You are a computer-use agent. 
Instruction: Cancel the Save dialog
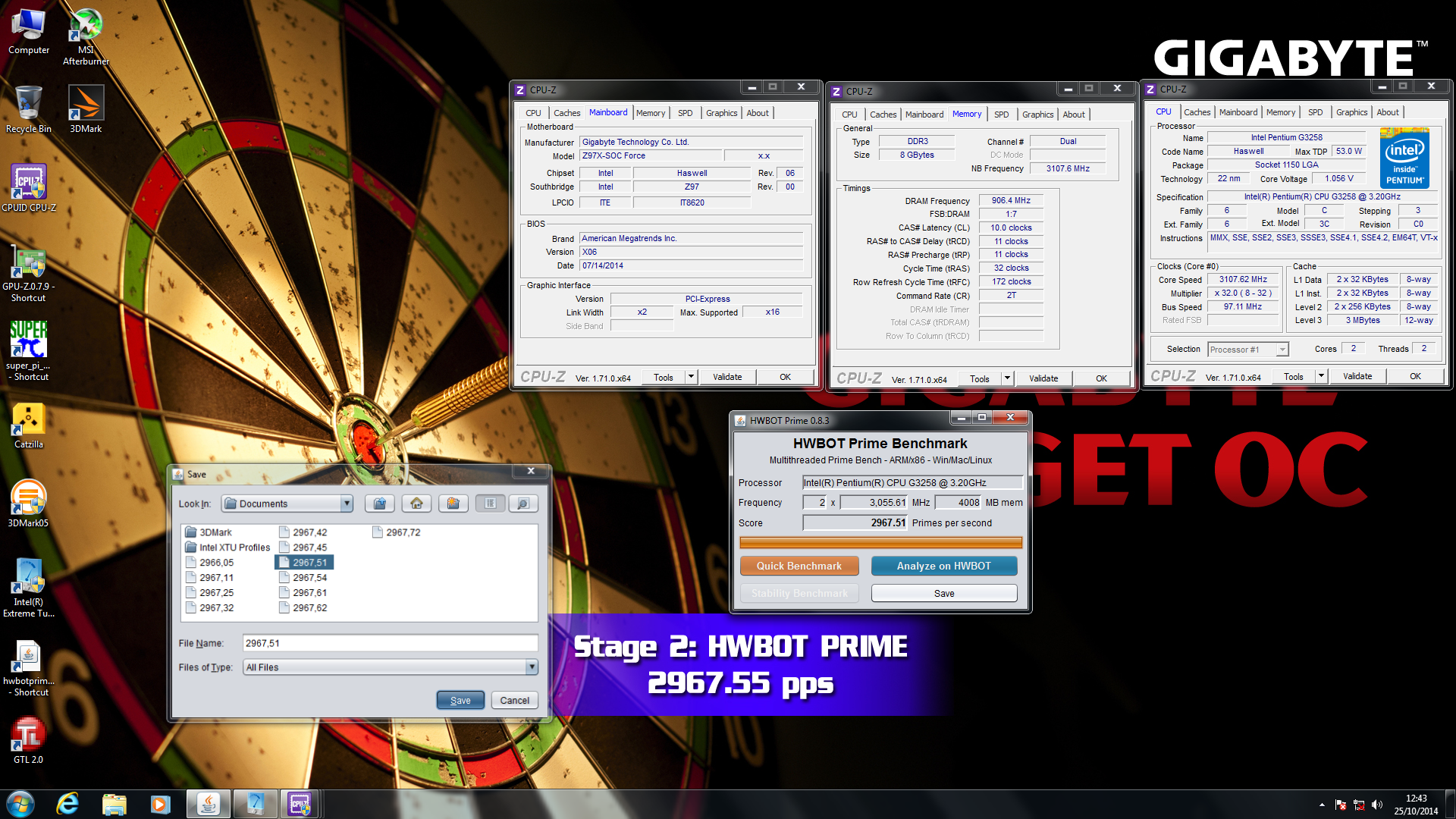pyautogui.click(x=515, y=701)
